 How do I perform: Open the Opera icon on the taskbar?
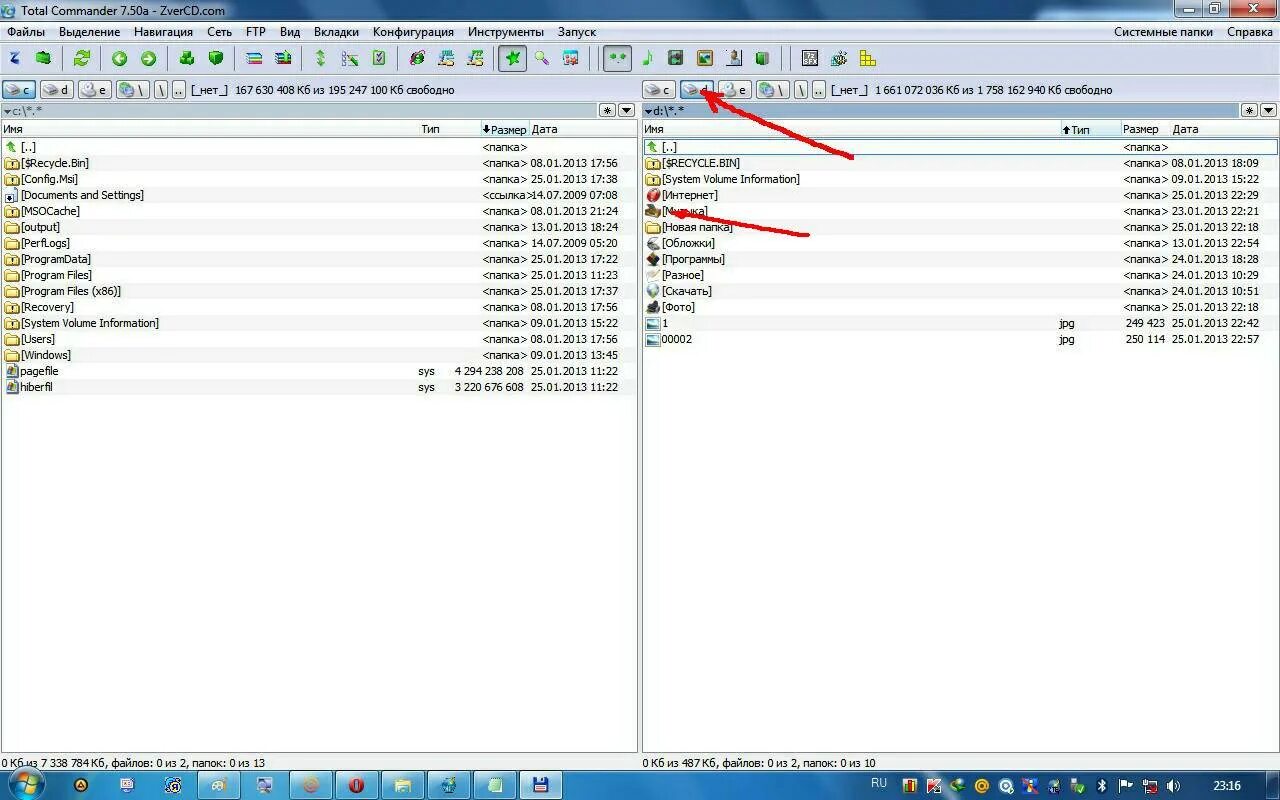coord(356,785)
